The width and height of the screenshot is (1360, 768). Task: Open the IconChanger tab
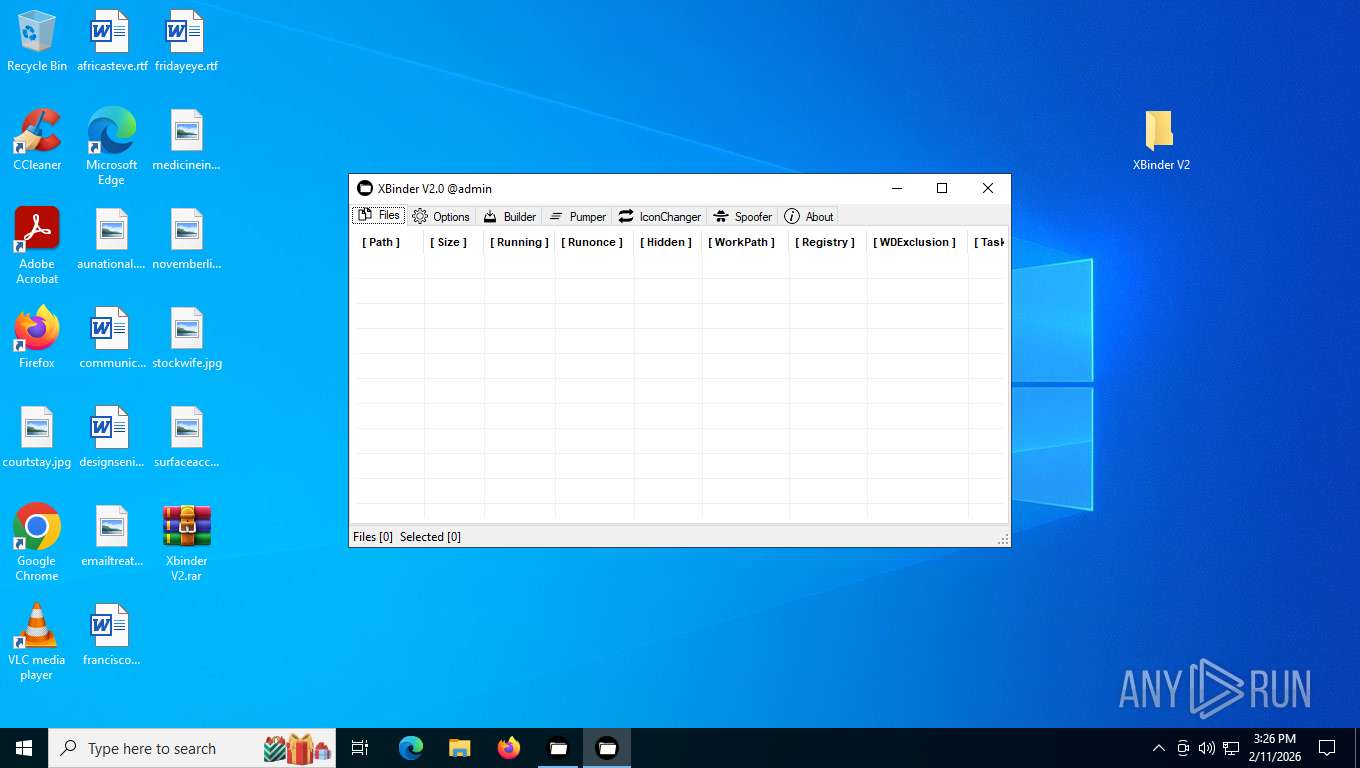[x=660, y=216]
